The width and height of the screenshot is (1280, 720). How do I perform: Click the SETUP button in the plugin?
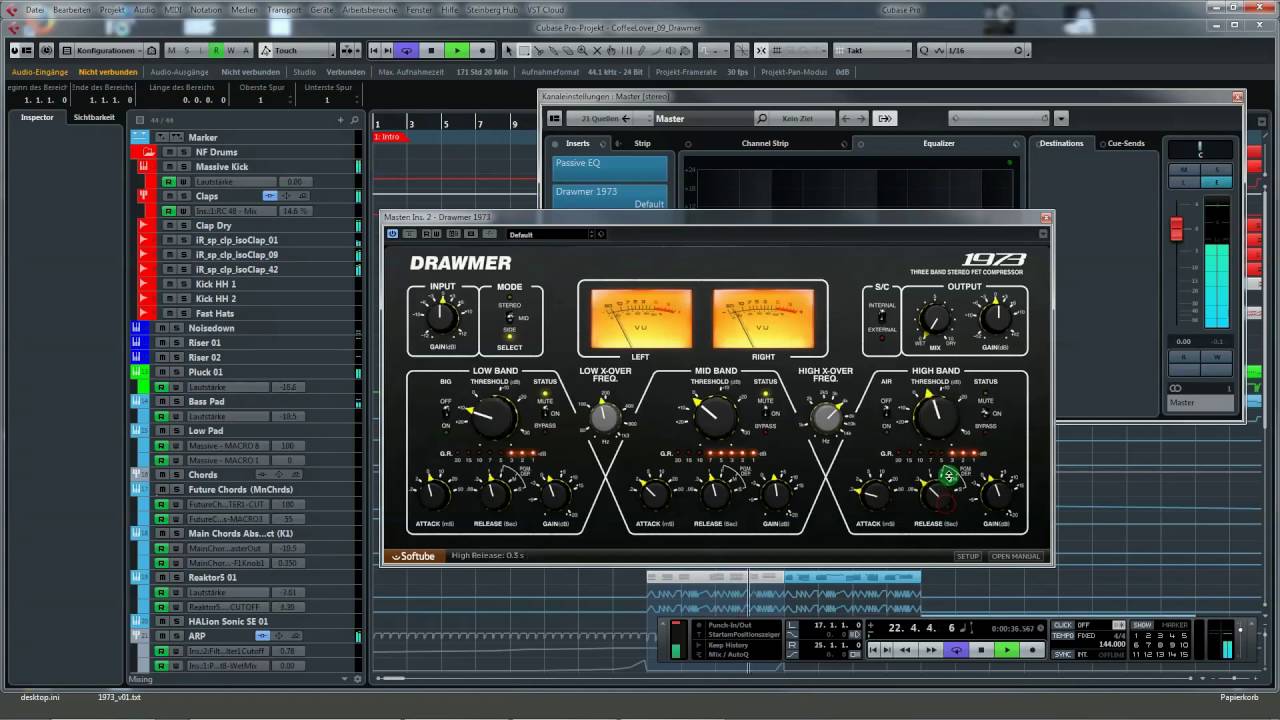pyautogui.click(x=967, y=556)
